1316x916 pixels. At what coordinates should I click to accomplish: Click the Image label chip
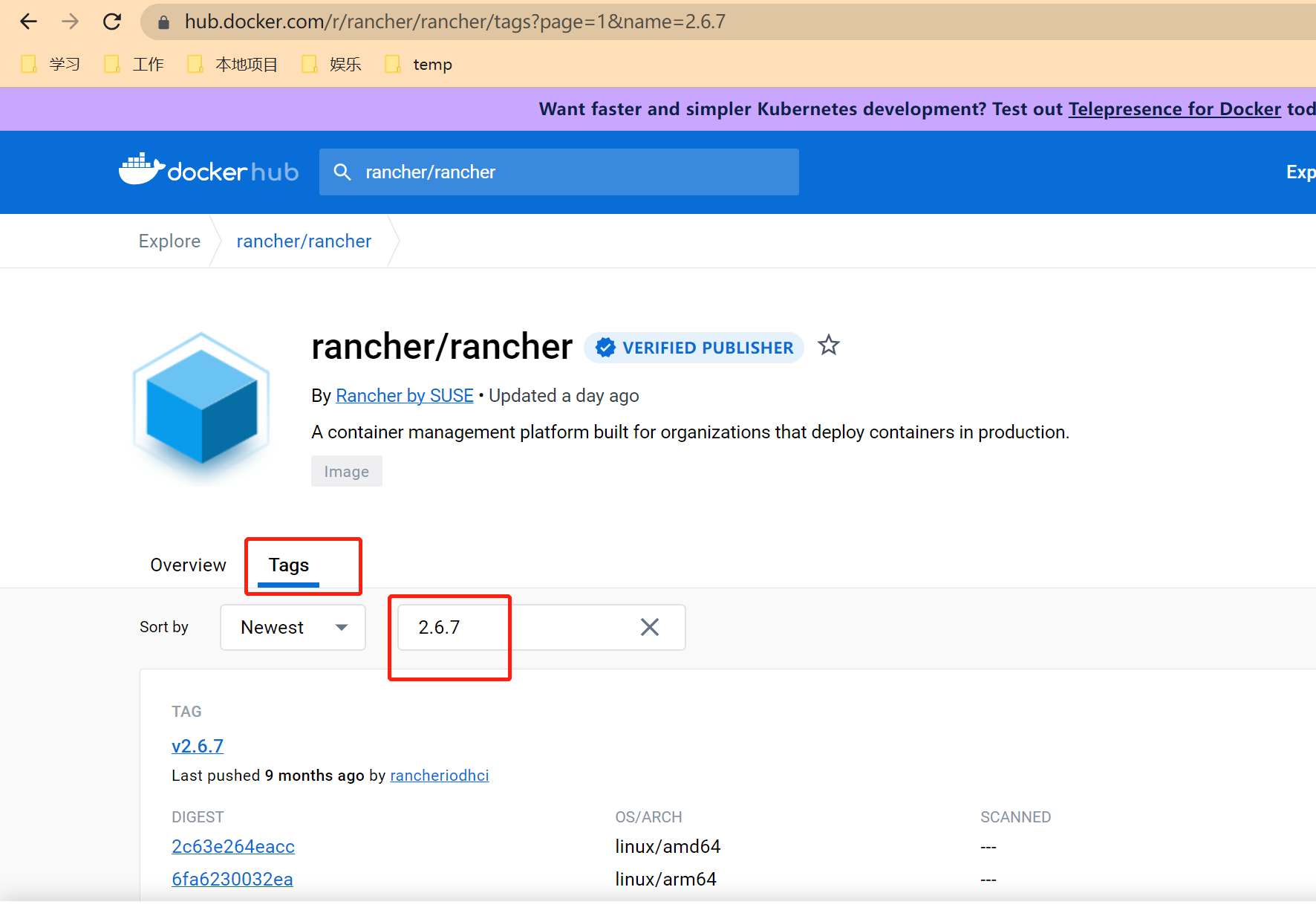click(347, 471)
